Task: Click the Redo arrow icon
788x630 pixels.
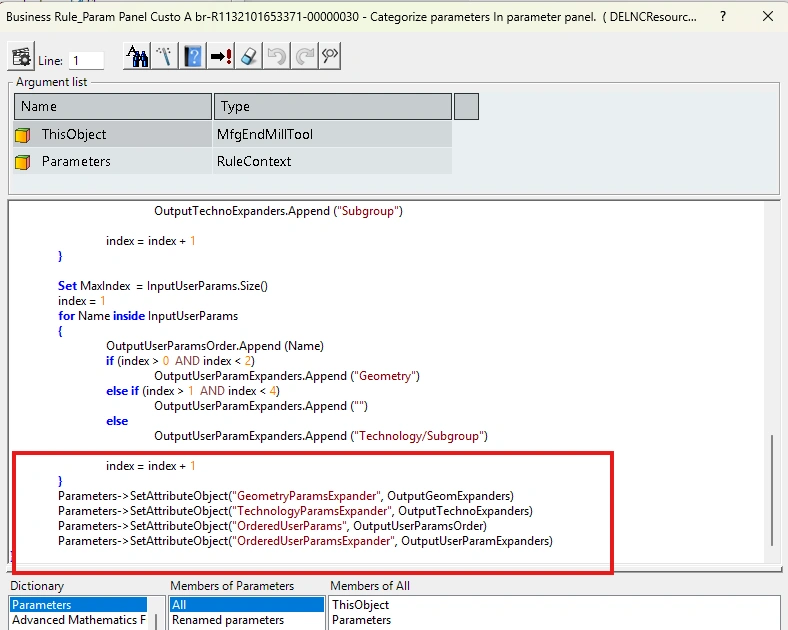Action: pyautogui.click(x=304, y=56)
